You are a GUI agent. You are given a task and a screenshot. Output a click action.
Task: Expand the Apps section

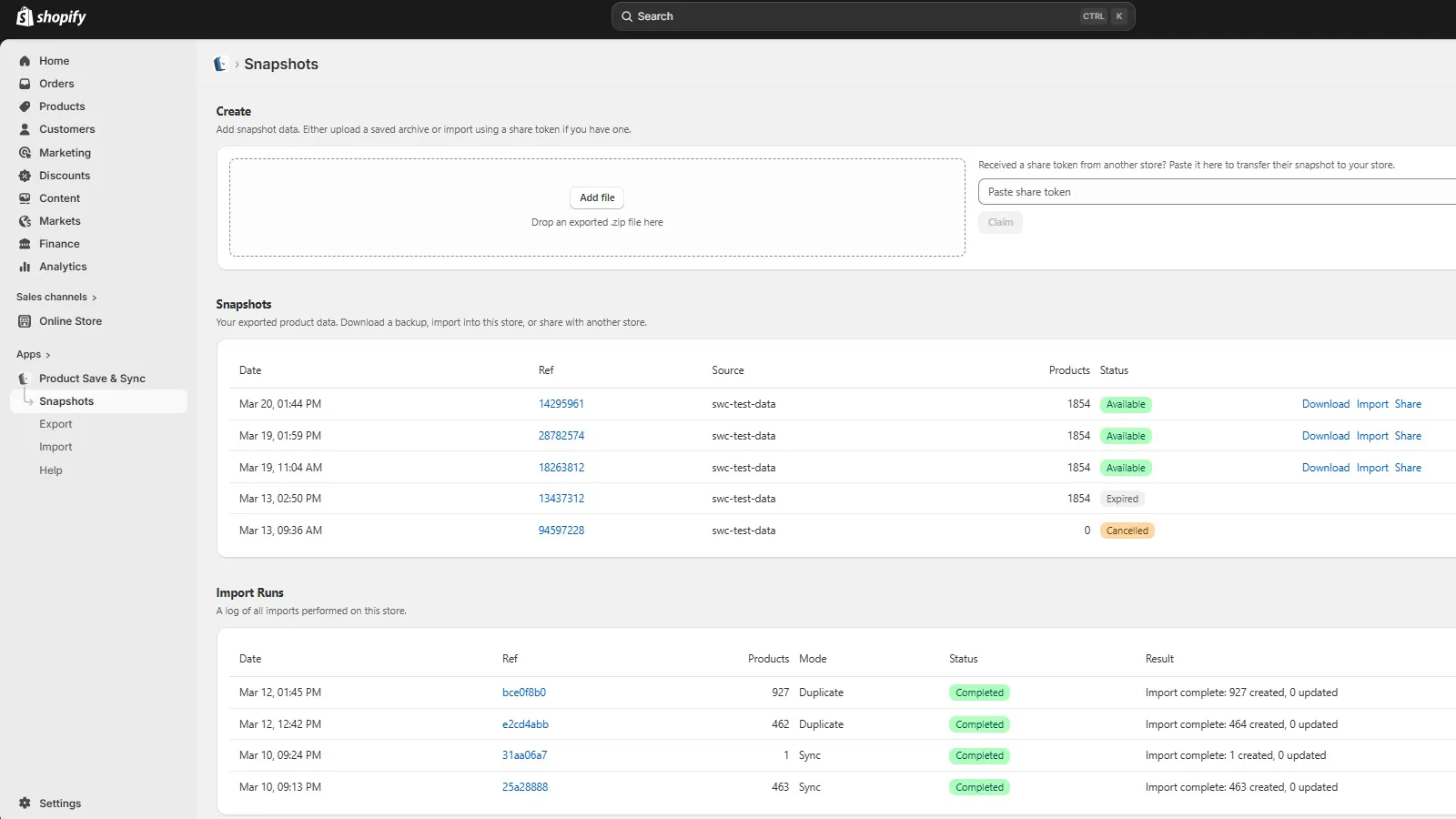tap(33, 354)
